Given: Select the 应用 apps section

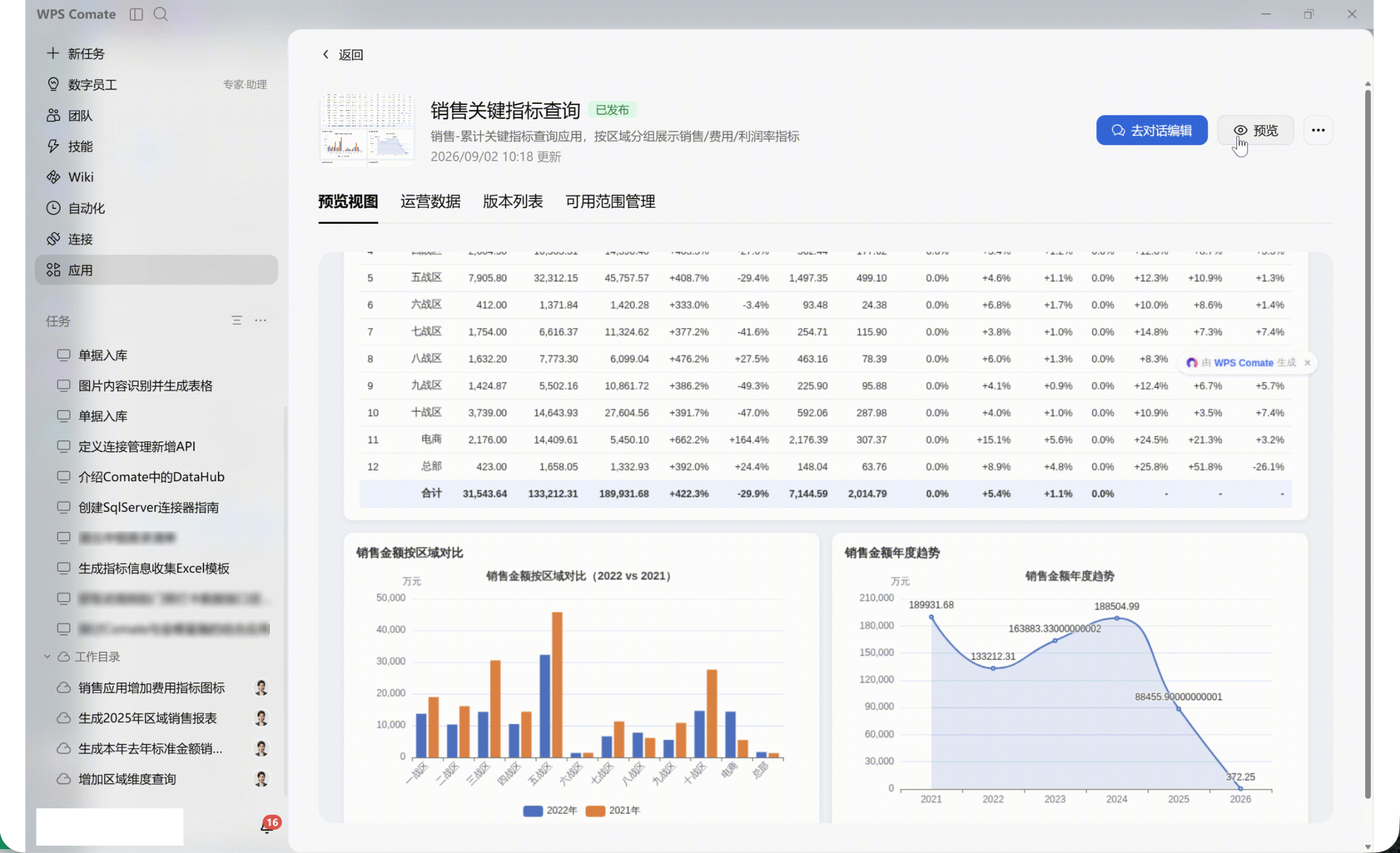Looking at the screenshot, I should (156, 270).
